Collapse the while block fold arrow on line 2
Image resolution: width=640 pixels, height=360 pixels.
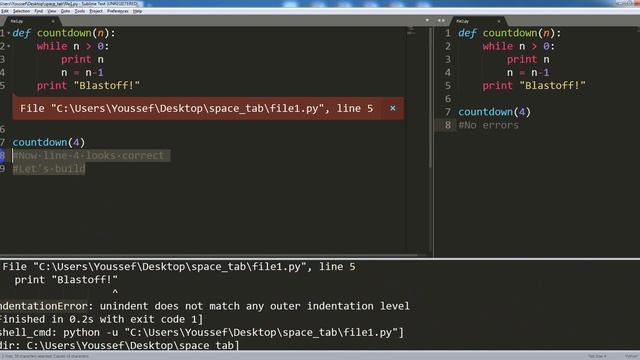[9, 46]
